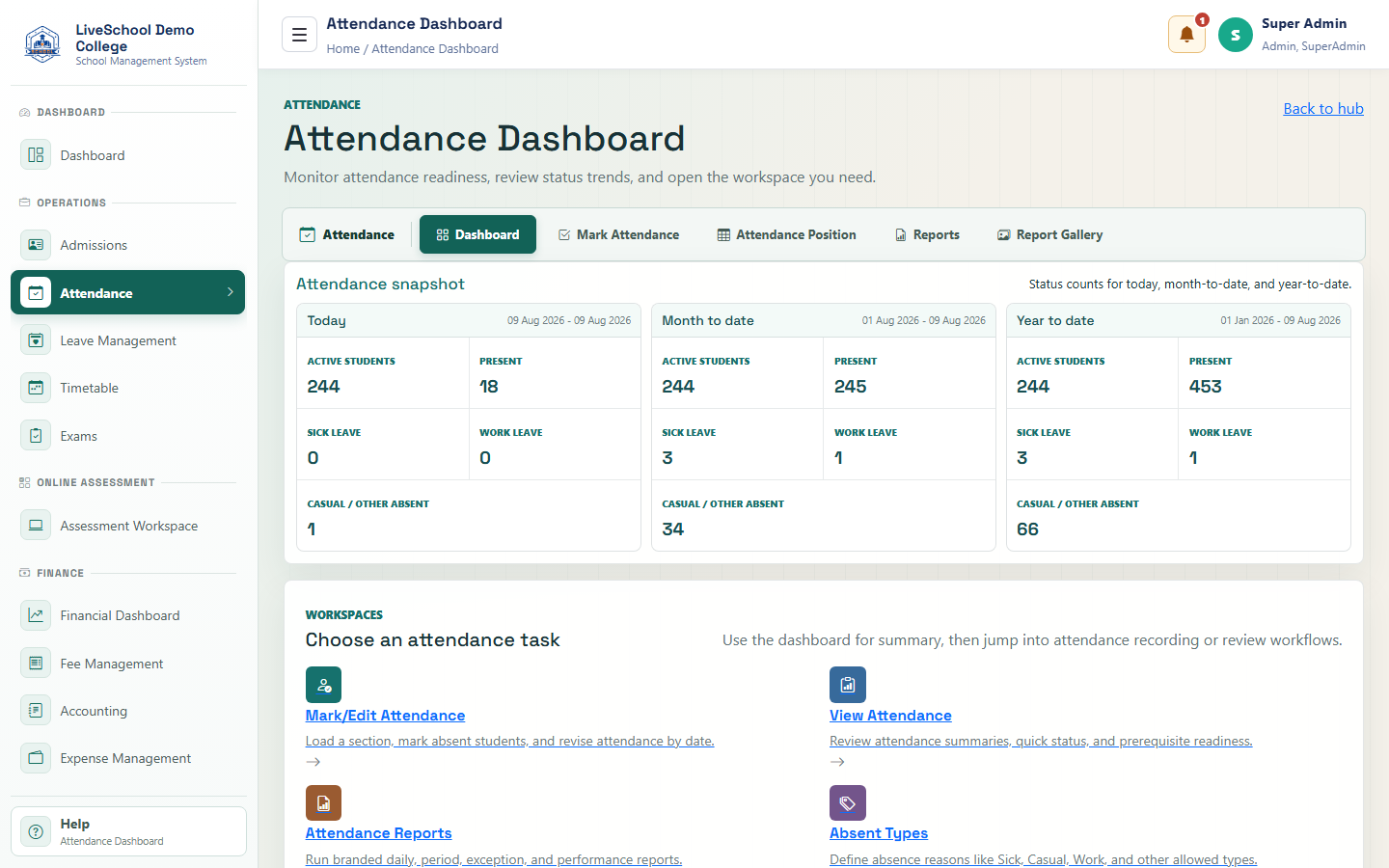Click the Help Attendance Dashboard button
Viewport: 1389px width, 868px height.
point(128,831)
